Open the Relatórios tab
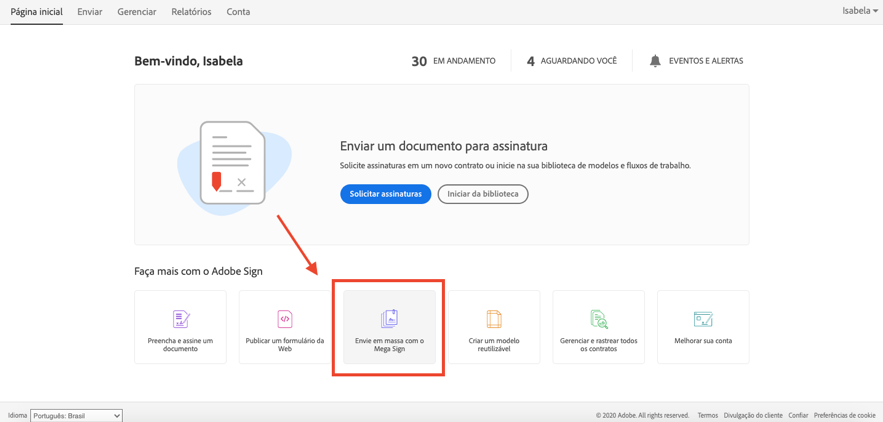 [x=191, y=12]
